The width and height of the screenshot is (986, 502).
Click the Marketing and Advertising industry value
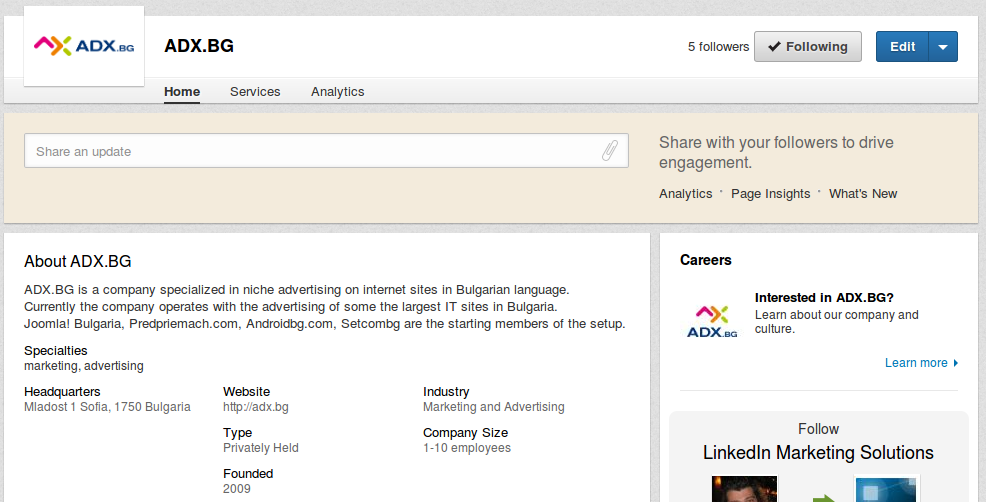pos(494,407)
